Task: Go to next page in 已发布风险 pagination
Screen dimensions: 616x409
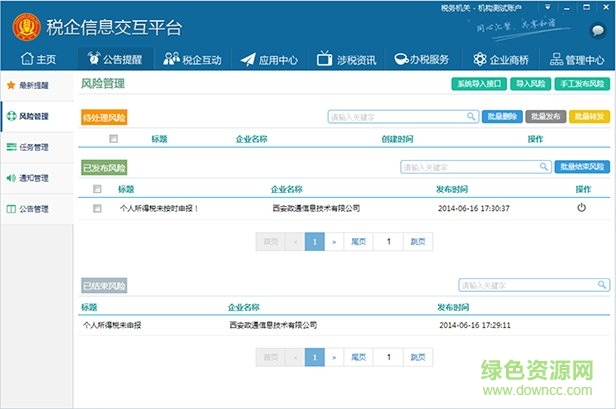Action: tap(334, 241)
